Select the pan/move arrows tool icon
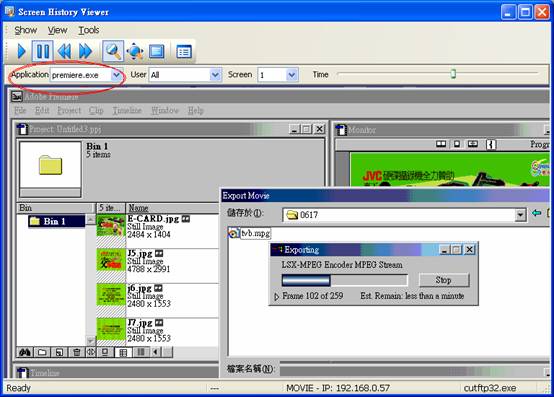Screen dimensions: 554x397 pos(135,52)
